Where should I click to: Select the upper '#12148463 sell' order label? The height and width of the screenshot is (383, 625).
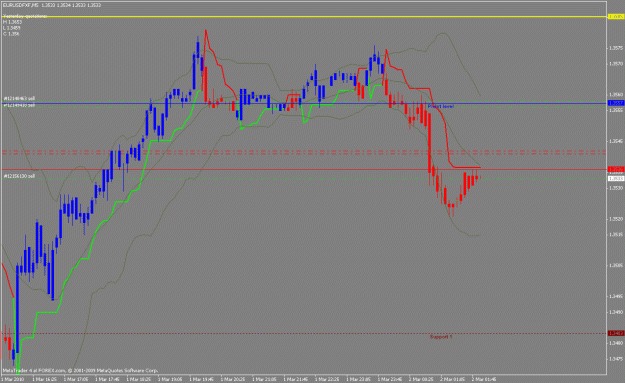[x=19, y=98]
